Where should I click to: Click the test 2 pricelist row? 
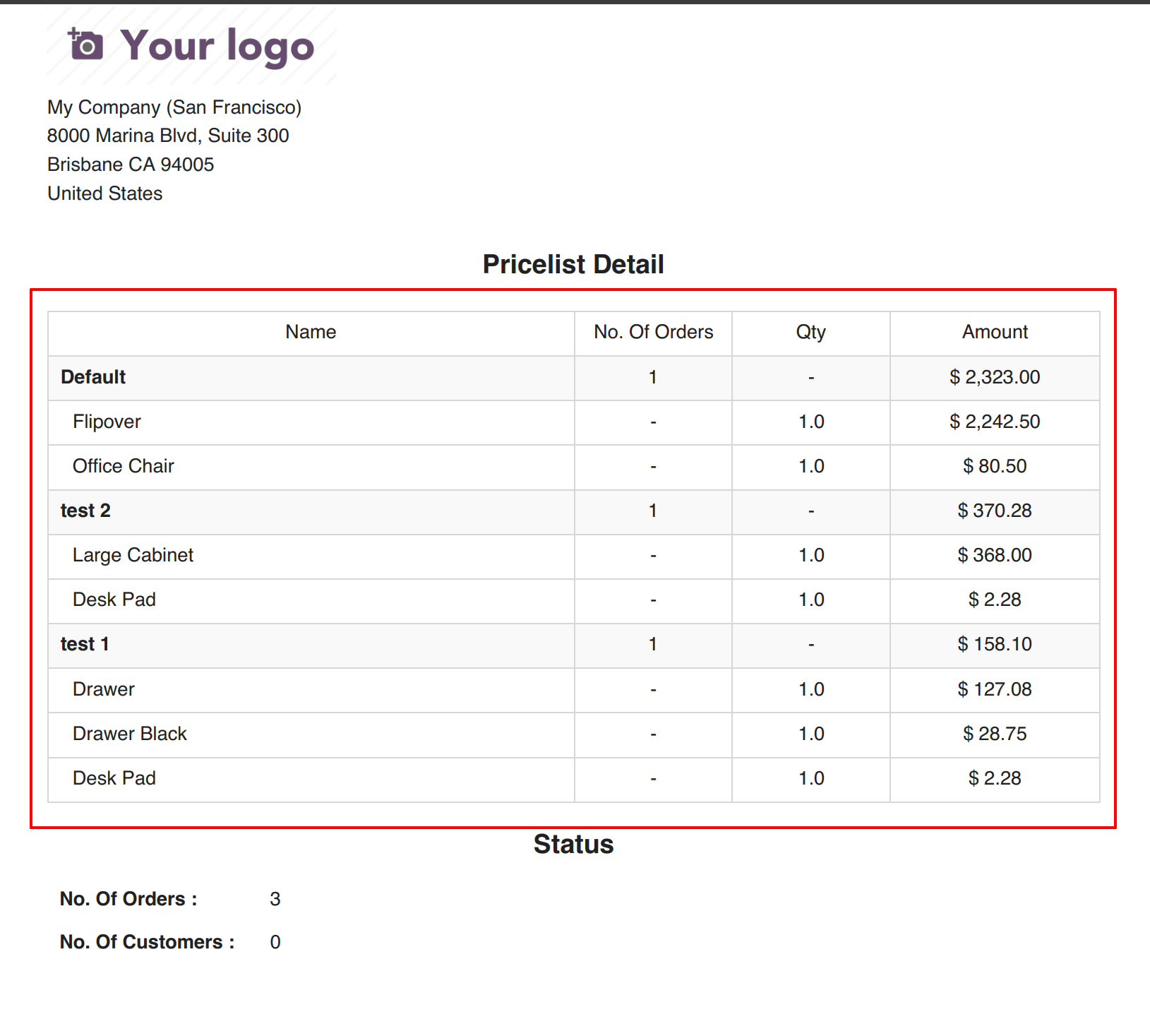[85, 511]
